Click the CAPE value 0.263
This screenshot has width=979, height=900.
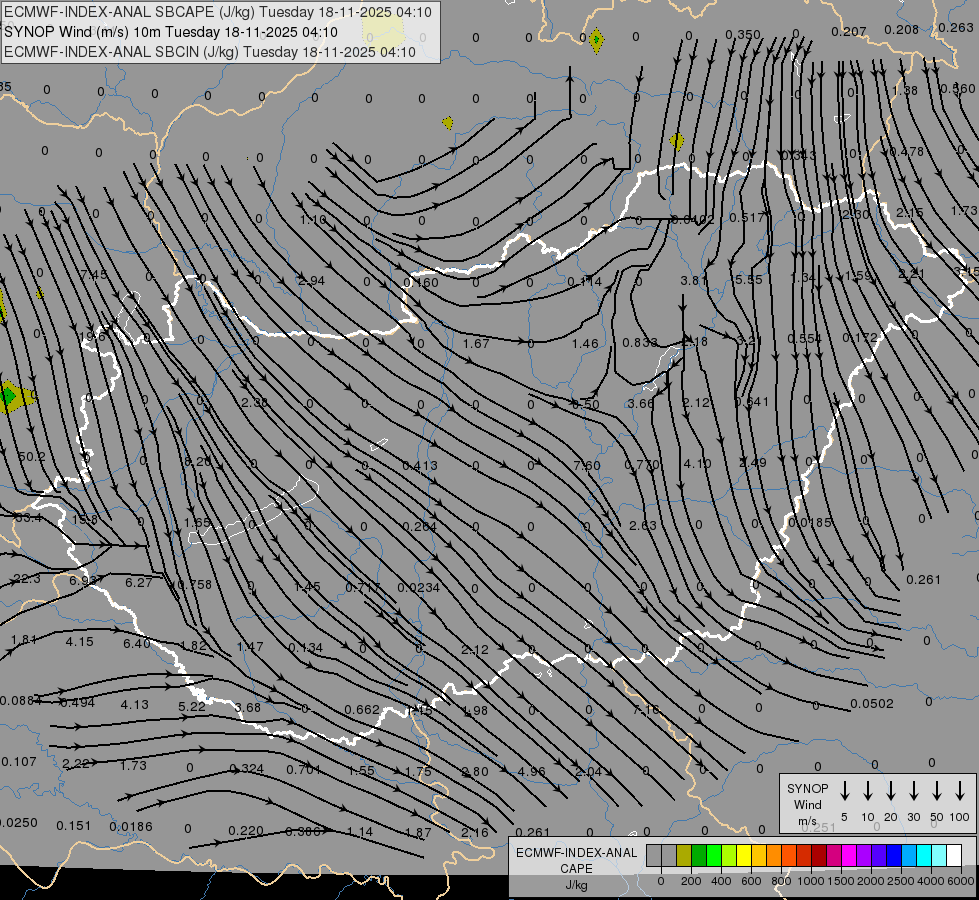click(x=956, y=27)
